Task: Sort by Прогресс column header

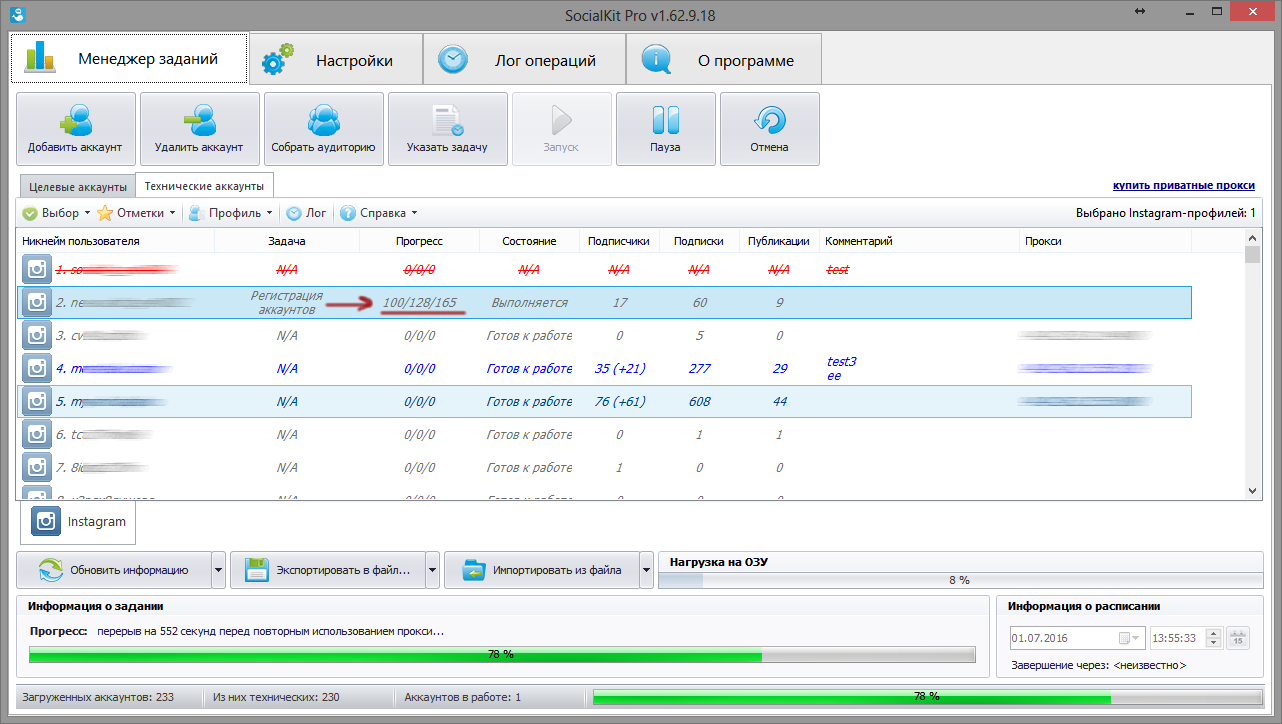Action: coord(419,241)
